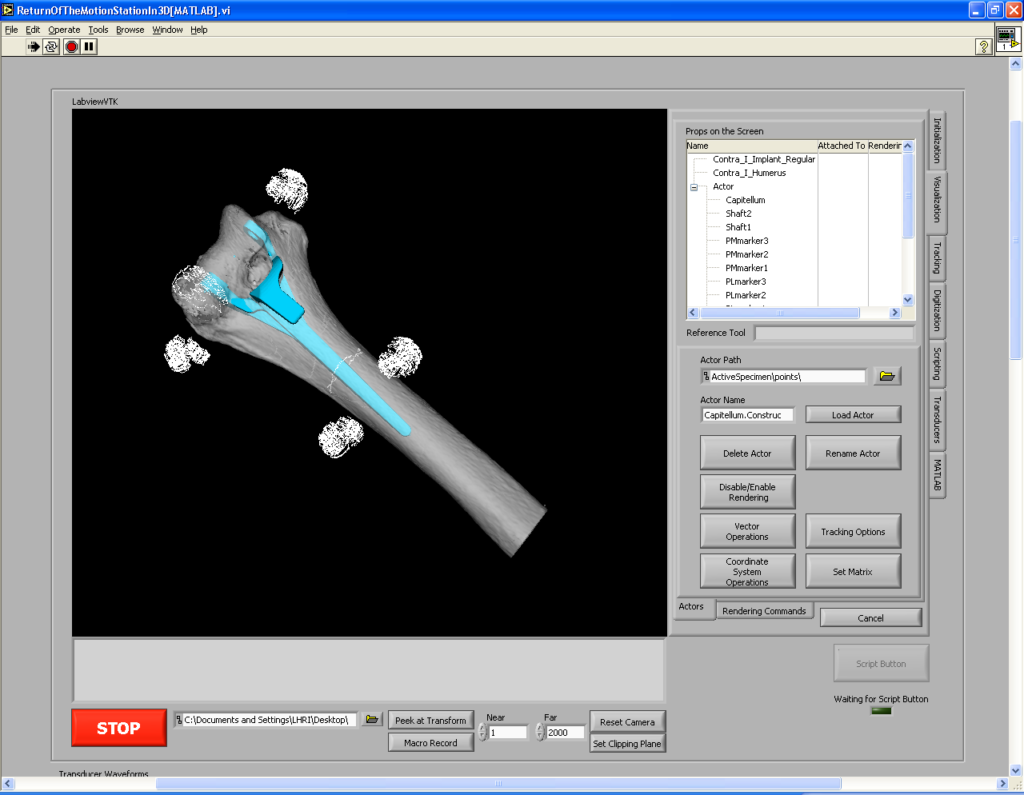Select Contra_I_Implant_Regular in props tree
This screenshot has height=795, width=1024.
coord(764,159)
